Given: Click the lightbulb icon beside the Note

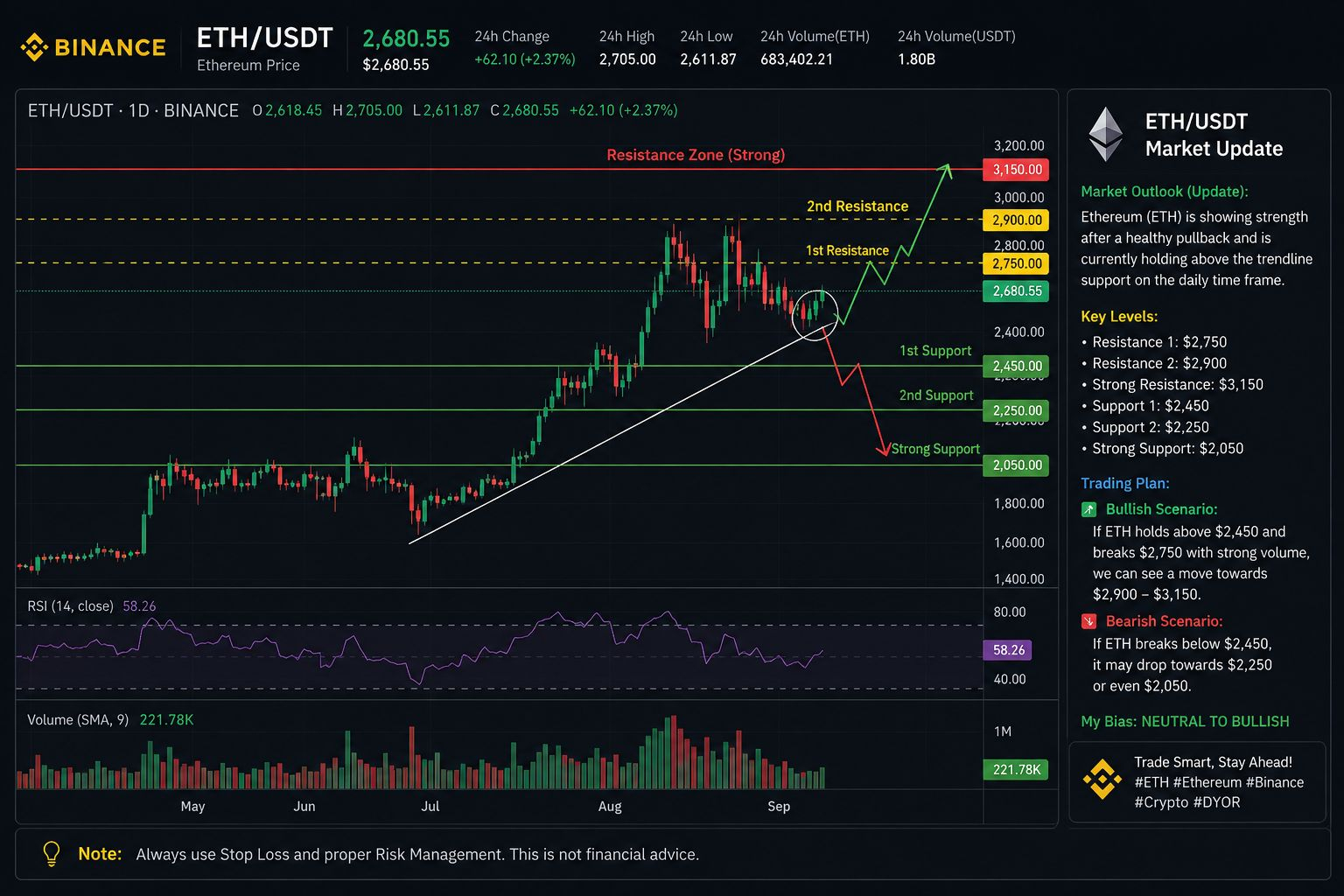Looking at the screenshot, I should tap(52, 854).
